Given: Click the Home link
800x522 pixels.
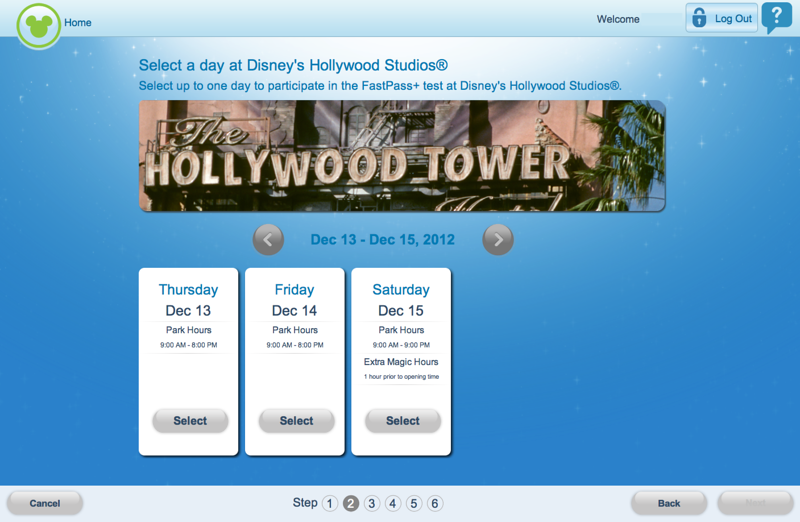Looking at the screenshot, I should click(x=78, y=23).
